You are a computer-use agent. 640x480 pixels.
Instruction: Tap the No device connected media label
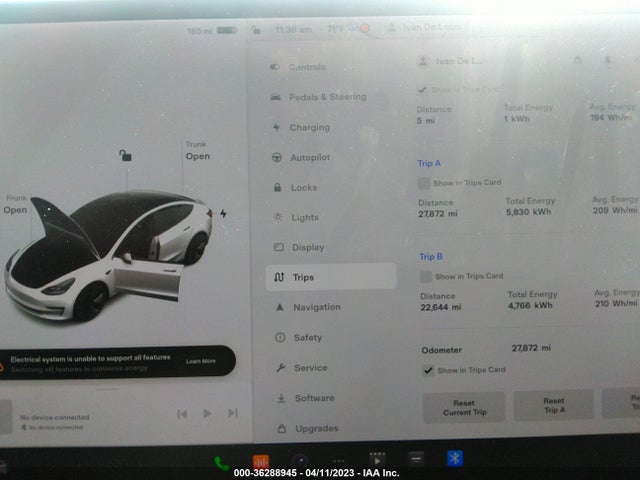55,418
